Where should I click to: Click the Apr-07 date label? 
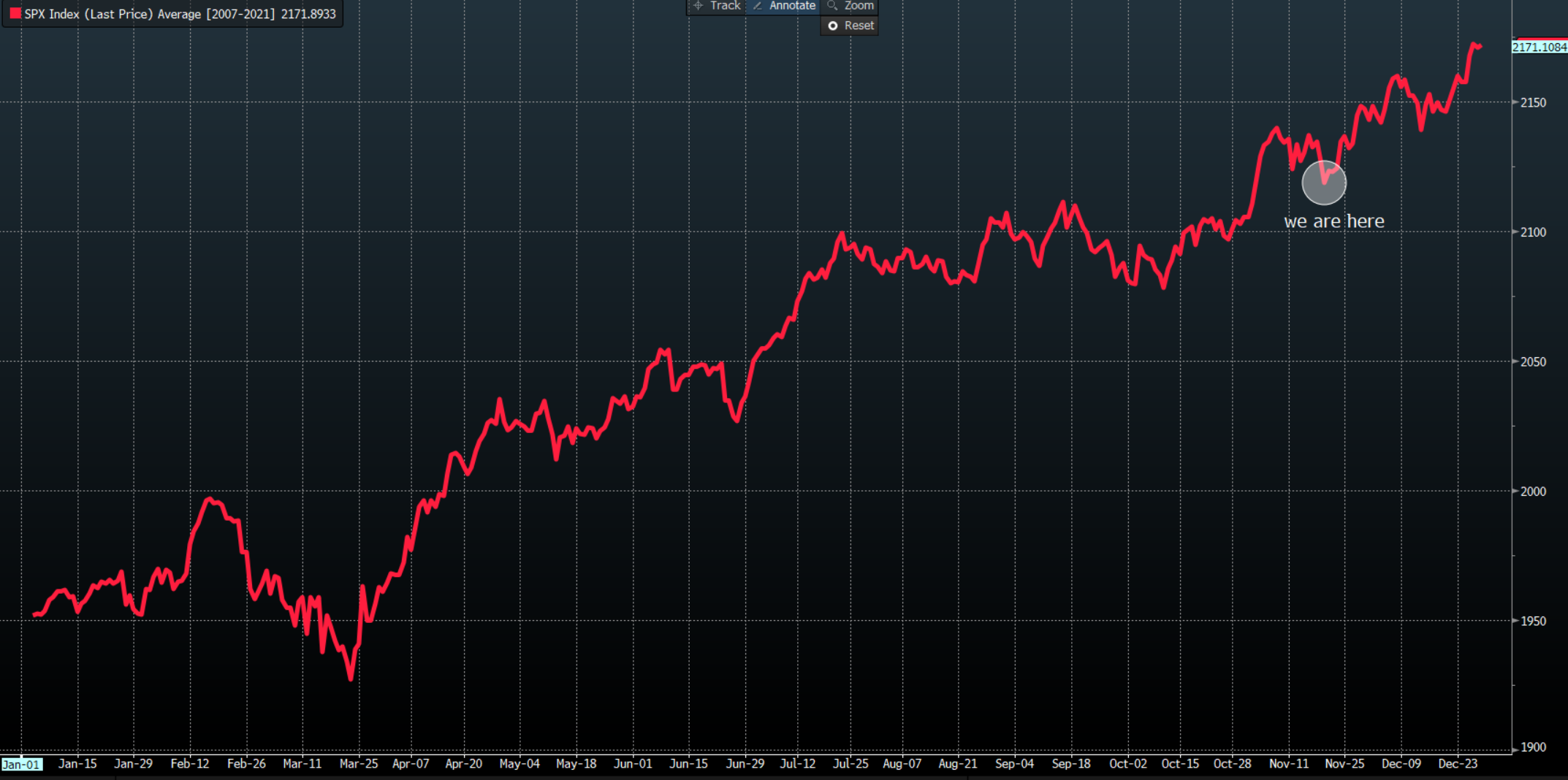(x=411, y=763)
